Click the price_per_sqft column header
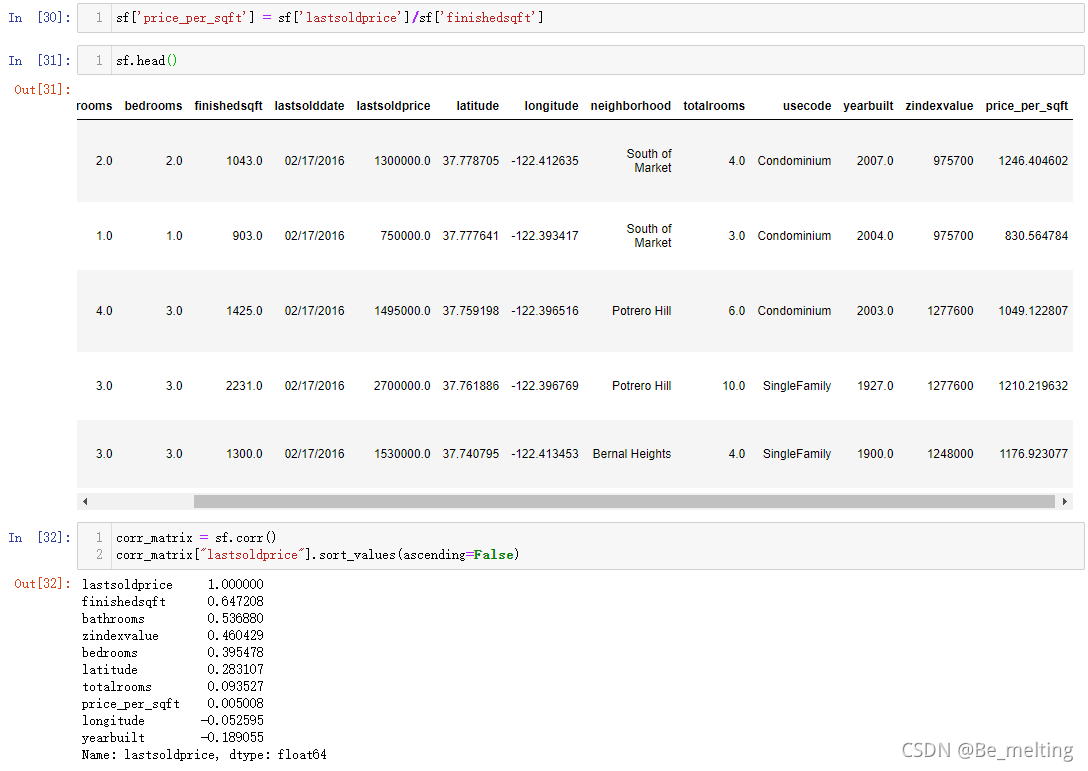 coord(1027,105)
